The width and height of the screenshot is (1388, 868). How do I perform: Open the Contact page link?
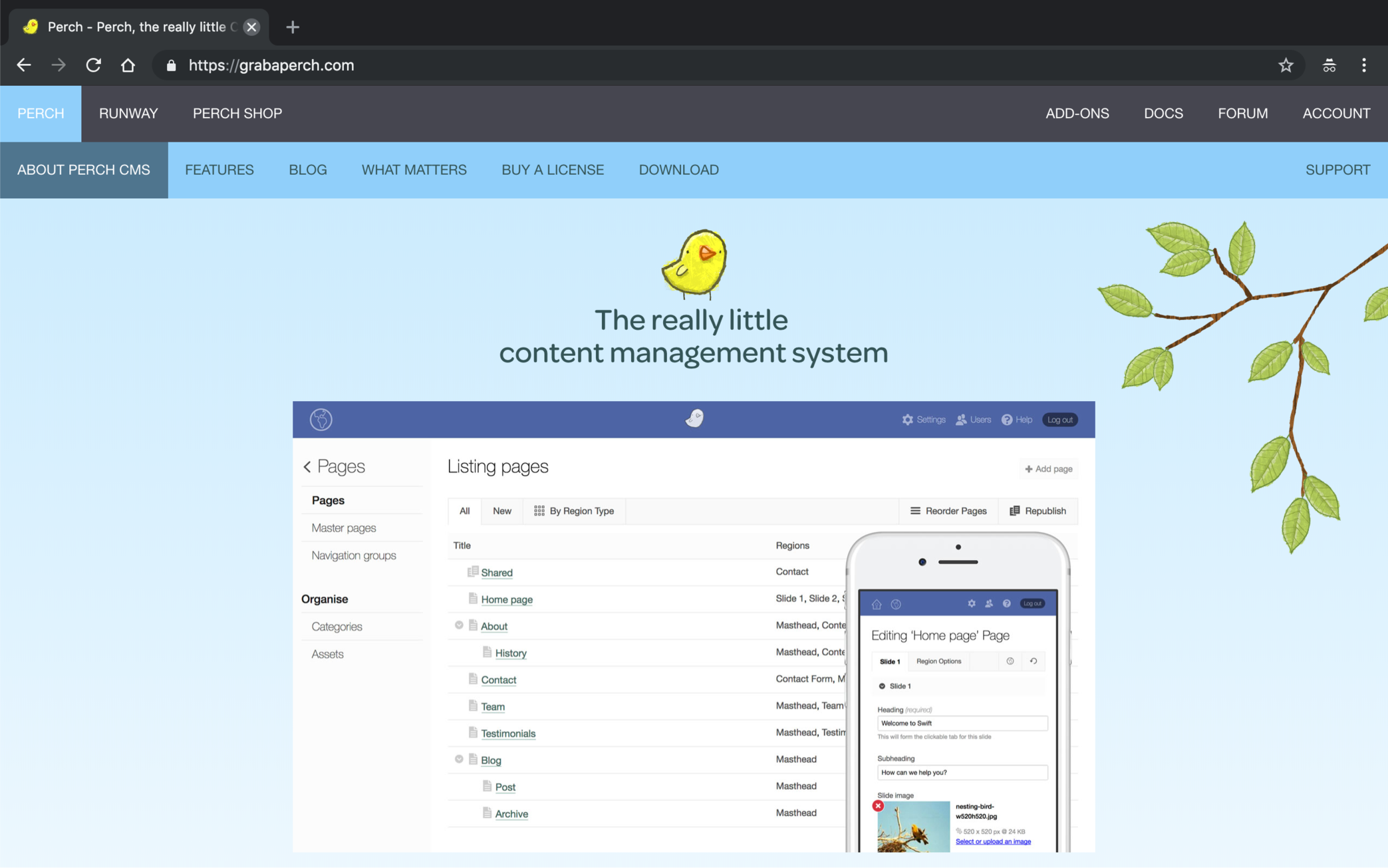click(x=499, y=680)
